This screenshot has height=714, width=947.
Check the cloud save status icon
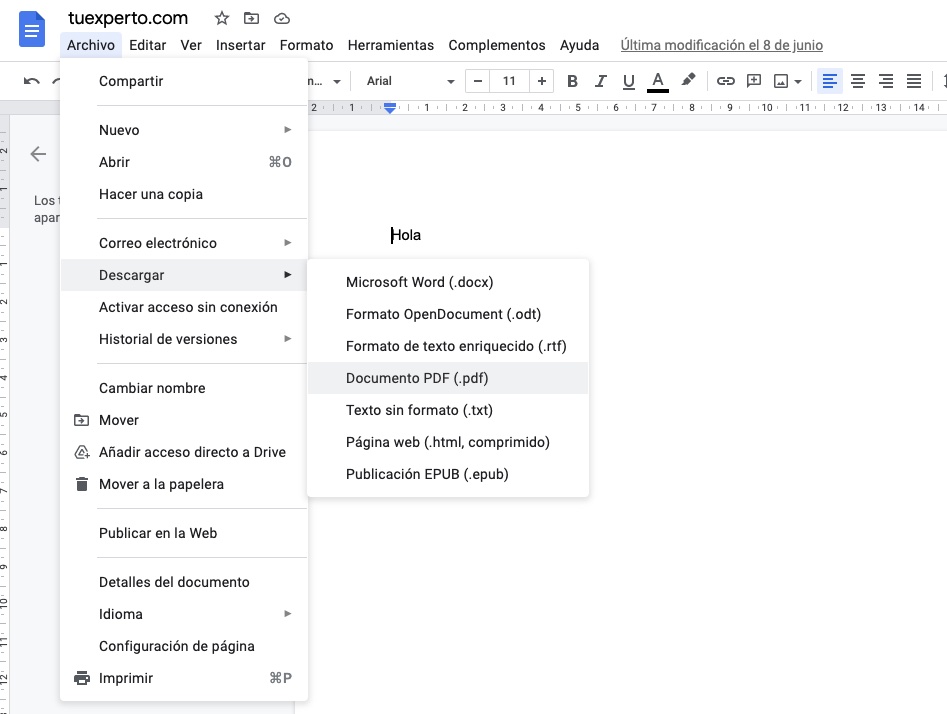(x=282, y=18)
